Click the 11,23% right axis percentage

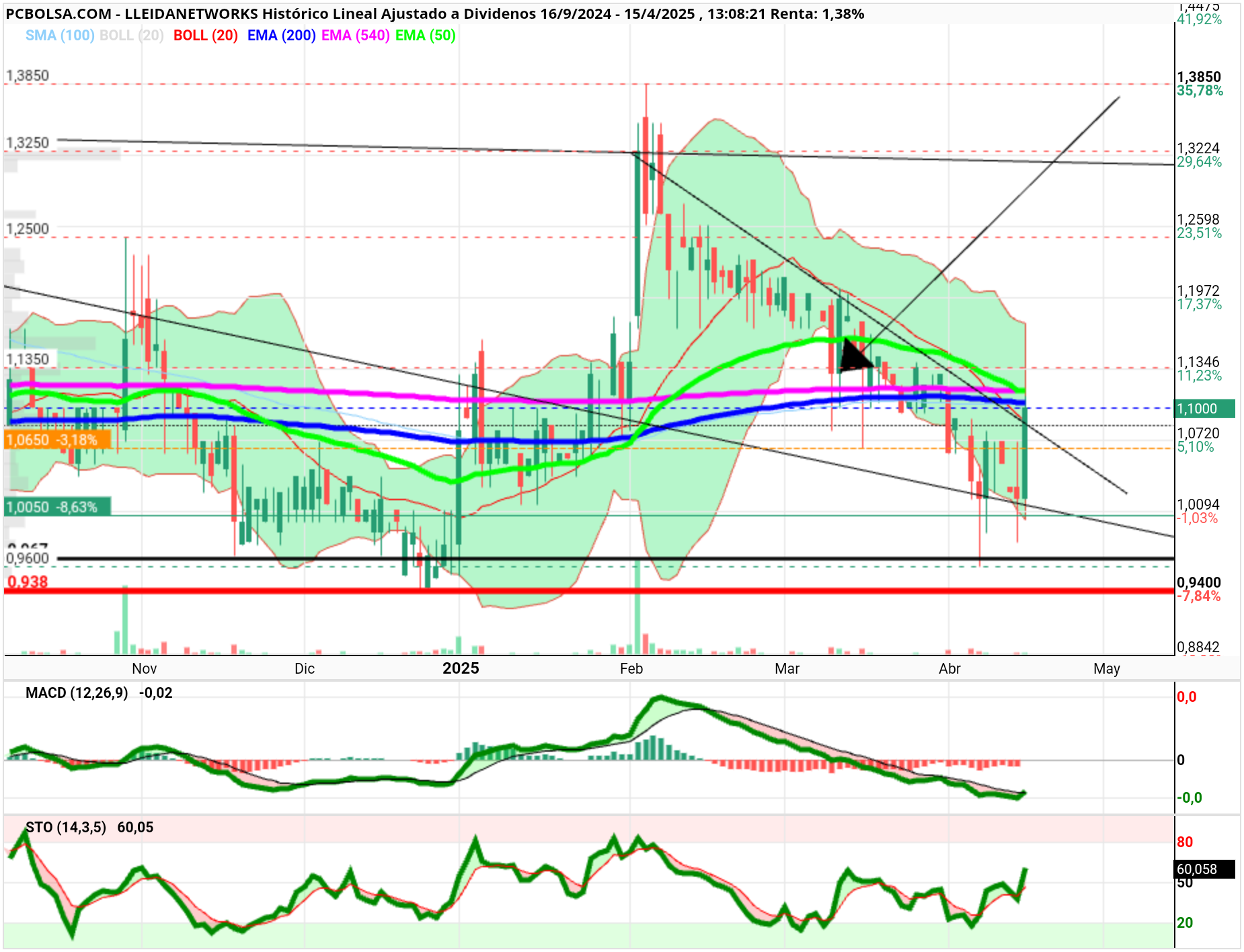point(1199,376)
